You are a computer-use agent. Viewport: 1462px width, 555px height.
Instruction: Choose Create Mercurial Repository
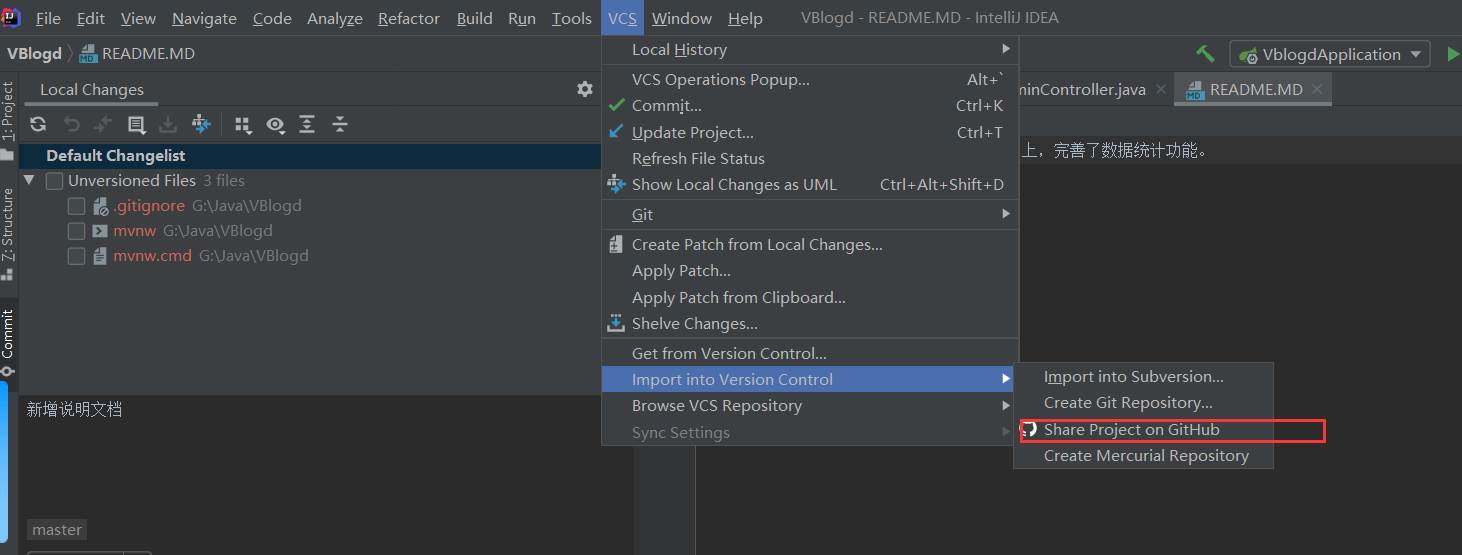[1144, 455]
